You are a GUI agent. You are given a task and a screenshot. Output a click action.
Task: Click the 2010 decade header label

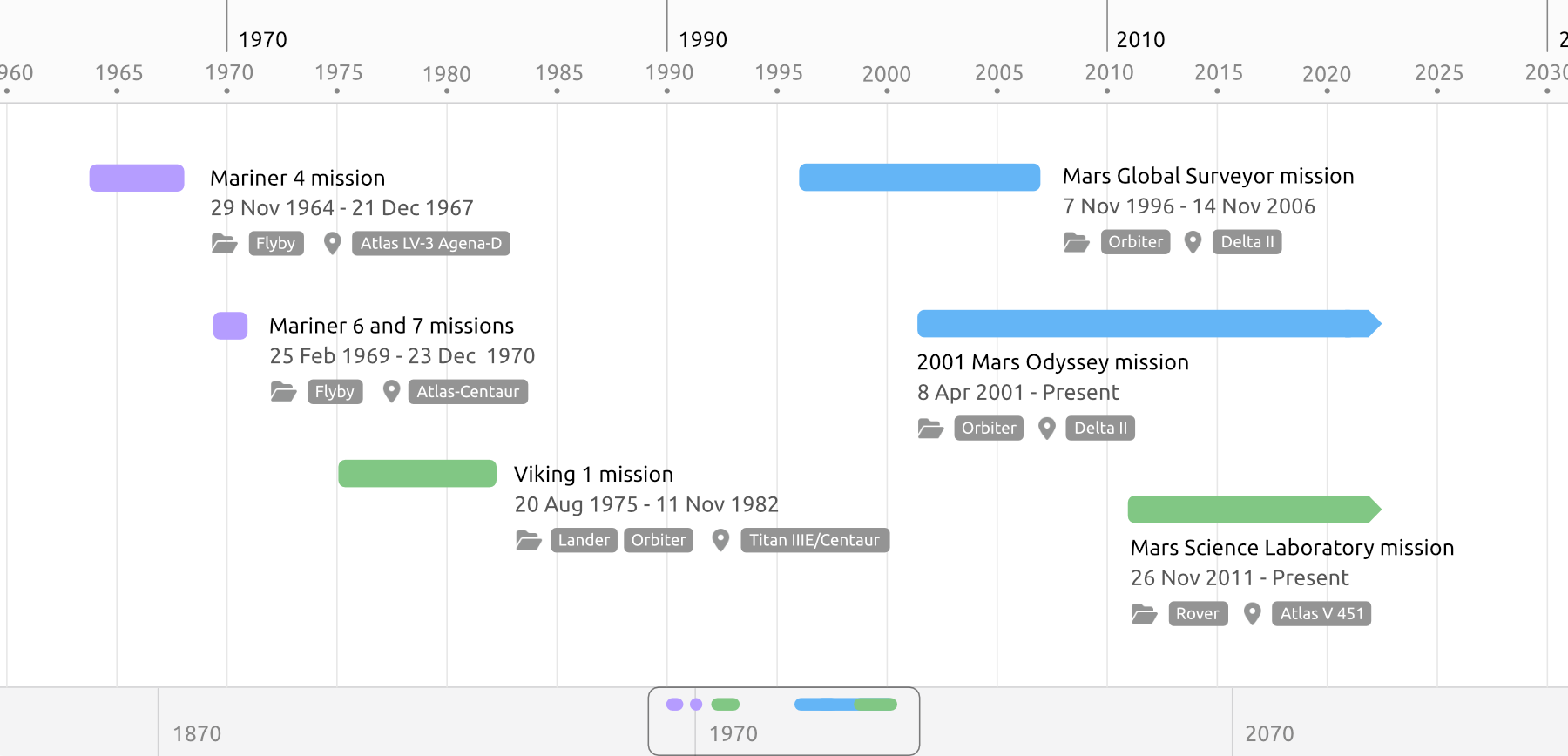(x=1140, y=39)
